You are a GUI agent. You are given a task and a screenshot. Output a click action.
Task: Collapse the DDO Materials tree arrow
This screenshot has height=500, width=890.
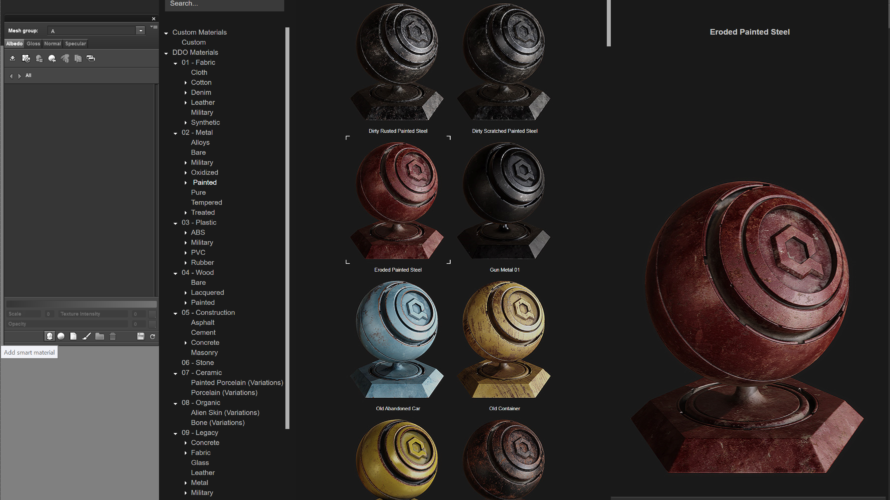(x=166, y=53)
